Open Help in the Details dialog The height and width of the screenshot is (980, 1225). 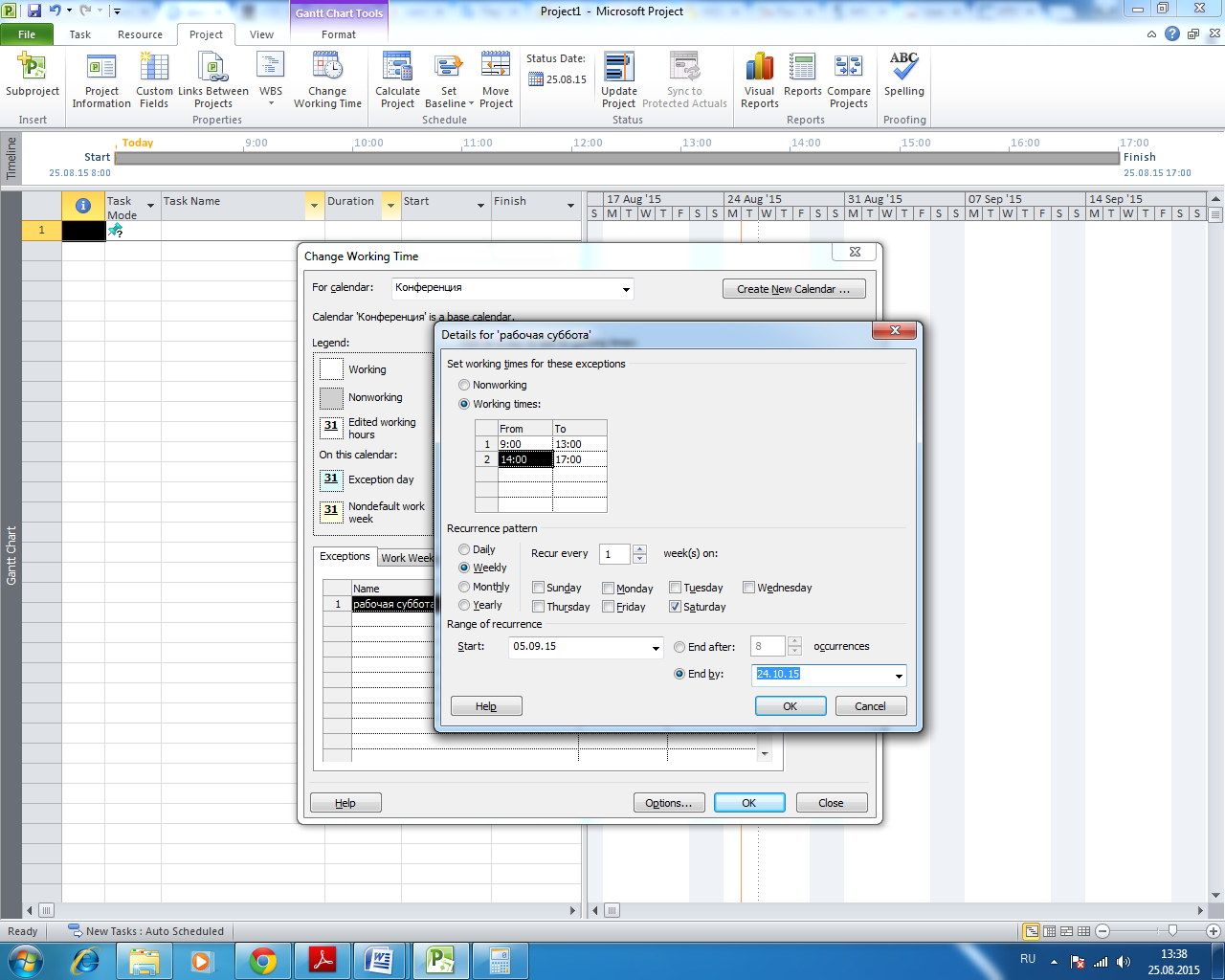486,706
